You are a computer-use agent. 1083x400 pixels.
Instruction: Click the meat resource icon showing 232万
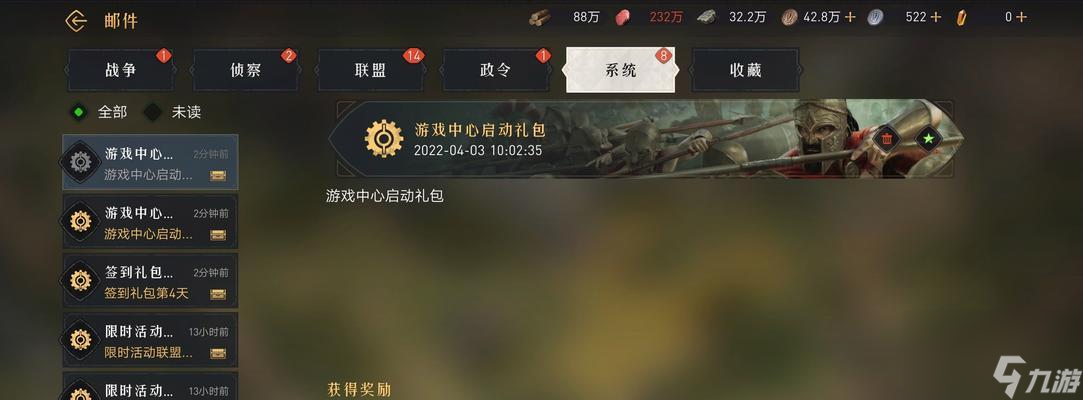click(623, 17)
